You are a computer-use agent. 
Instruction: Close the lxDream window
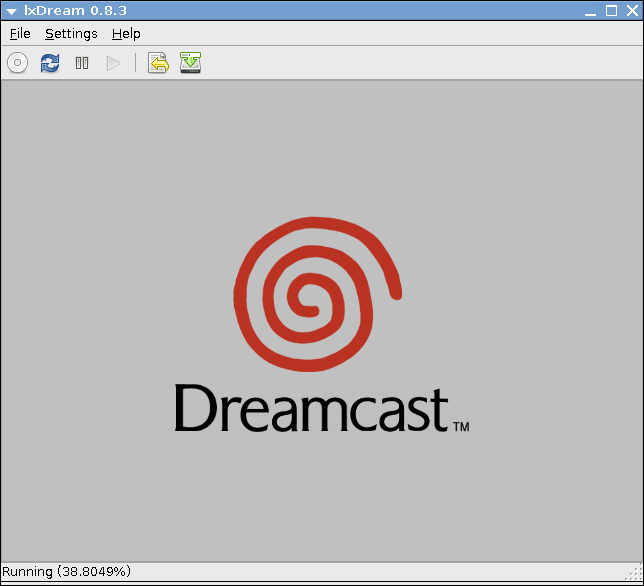click(x=632, y=11)
